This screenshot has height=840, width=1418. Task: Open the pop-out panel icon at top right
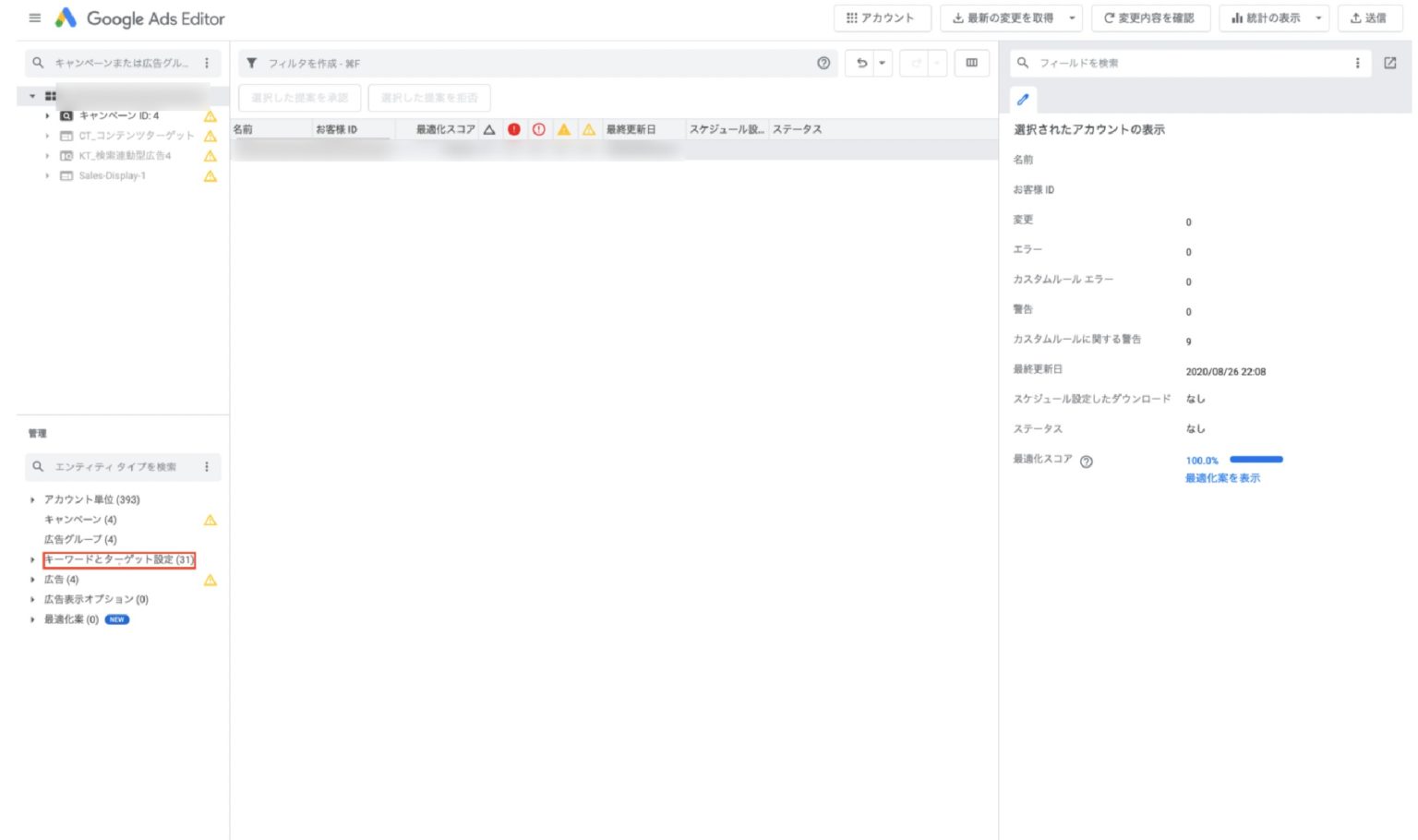click(1390, 63)
